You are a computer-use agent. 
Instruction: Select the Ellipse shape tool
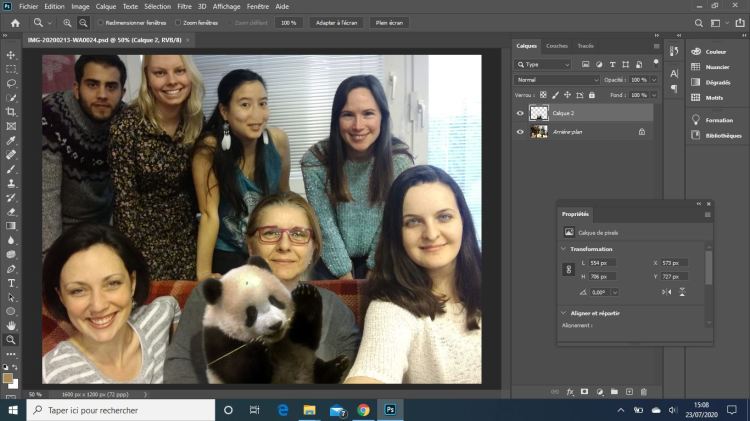pos(11,311)
